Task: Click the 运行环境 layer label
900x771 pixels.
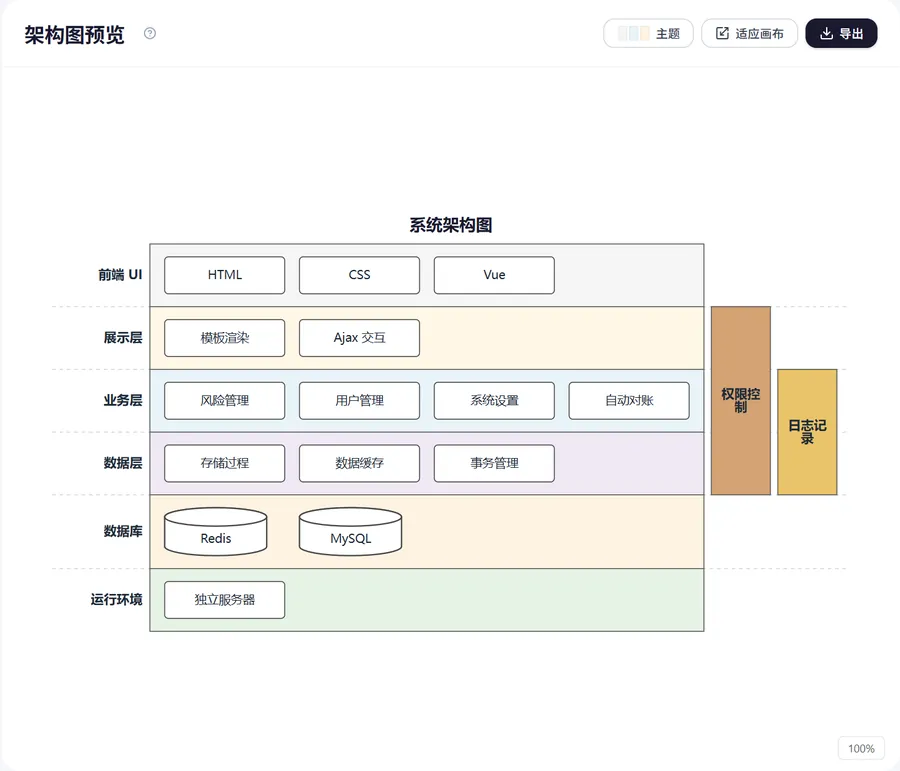Action: (117, 600)
